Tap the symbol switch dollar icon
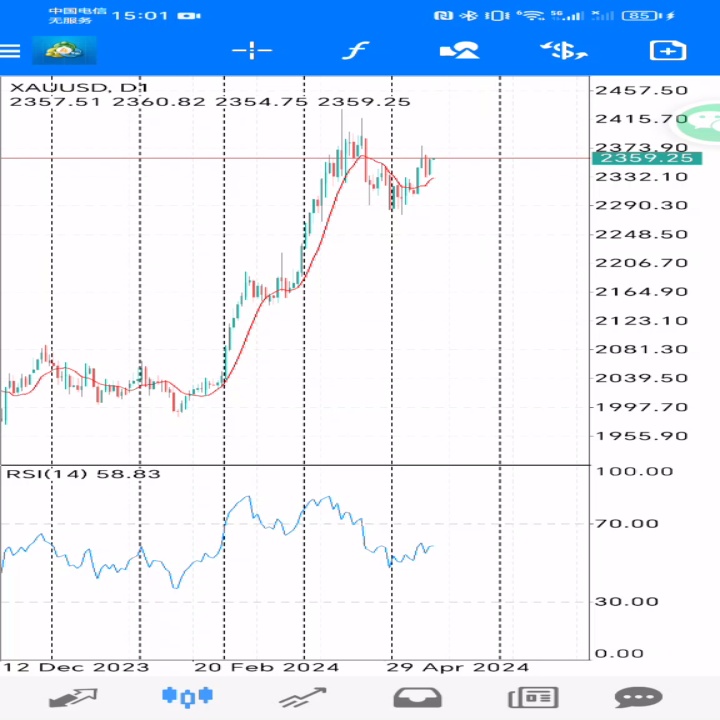This screenshot has width=720, height=720. click(x=563, y=51)
